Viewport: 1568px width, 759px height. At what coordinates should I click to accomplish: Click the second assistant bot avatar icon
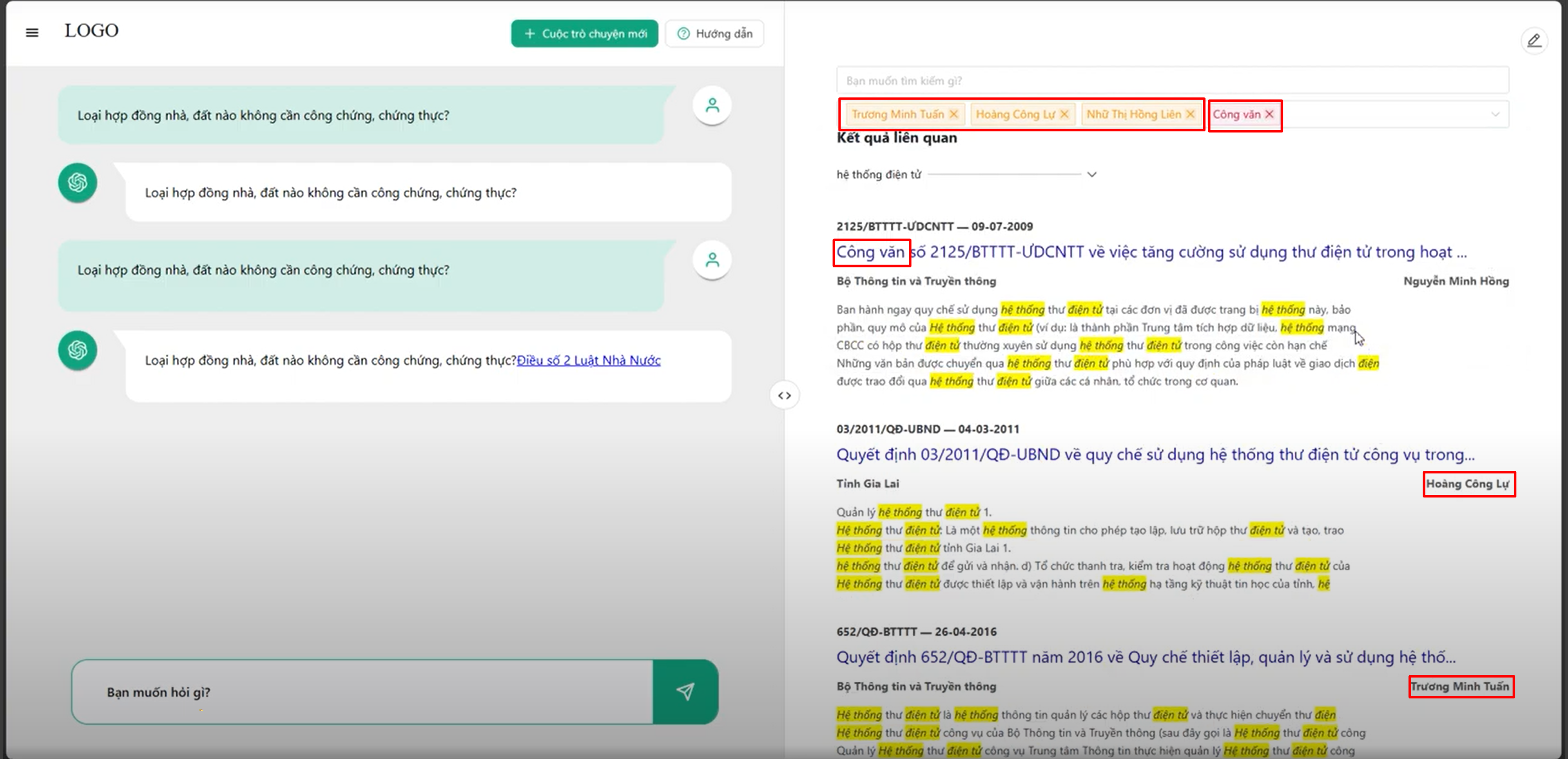pos(77,350)
